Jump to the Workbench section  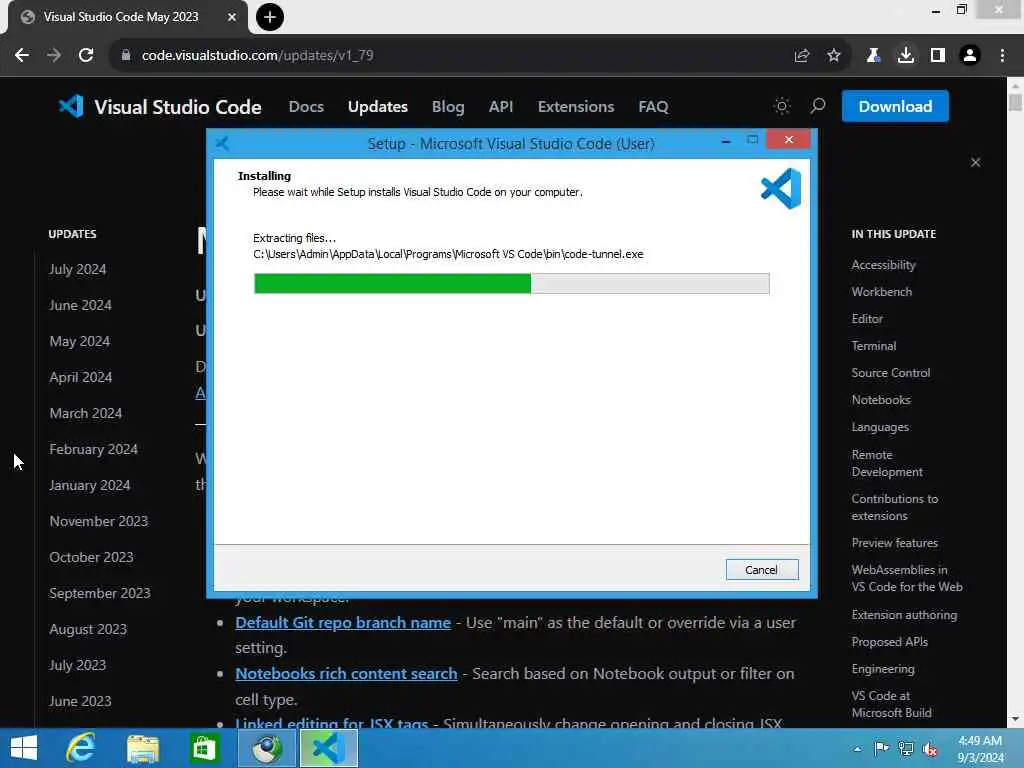(x=882, y=292)
